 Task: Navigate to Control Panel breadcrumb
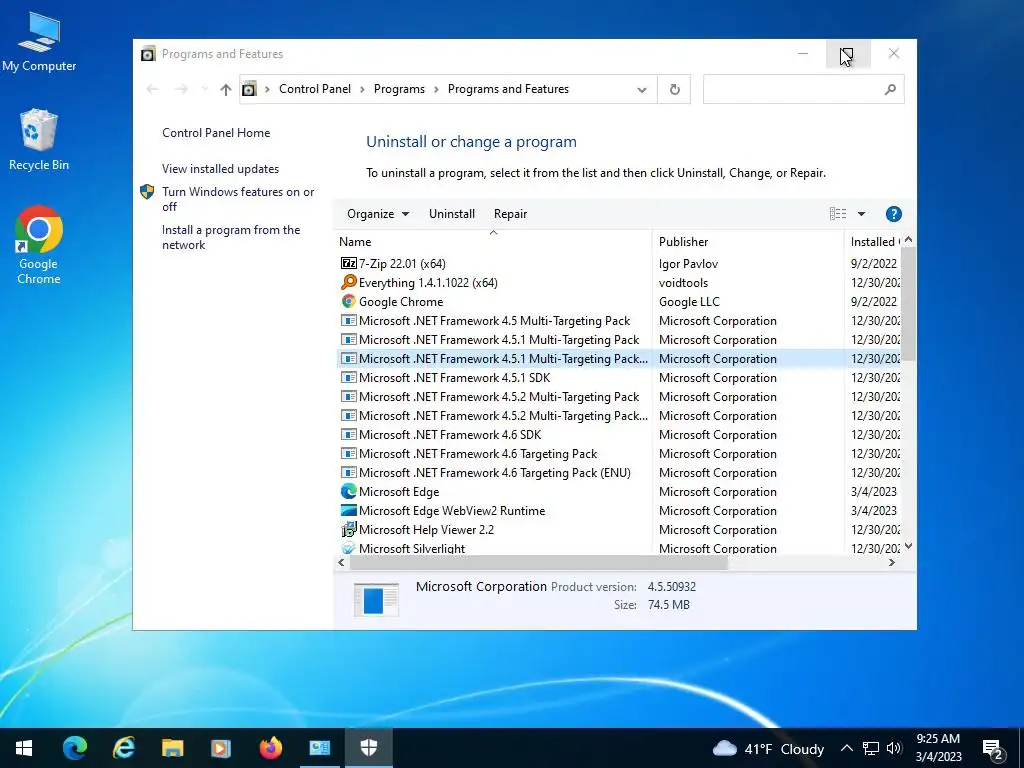point(315,89)
